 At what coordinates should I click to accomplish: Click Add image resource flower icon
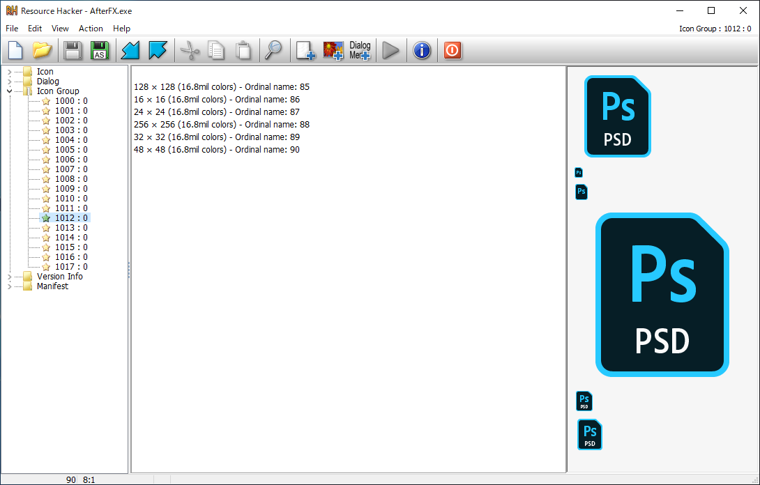tap(333, 50)
